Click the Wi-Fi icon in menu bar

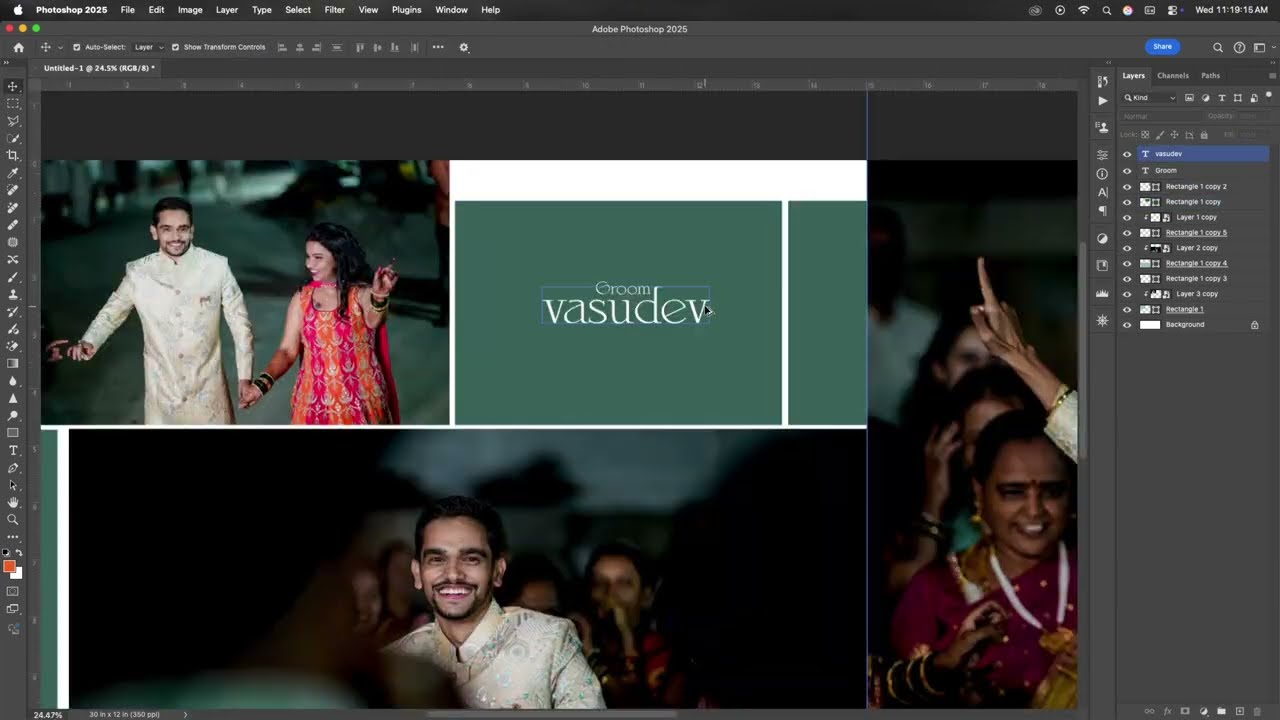point(1084,10)
